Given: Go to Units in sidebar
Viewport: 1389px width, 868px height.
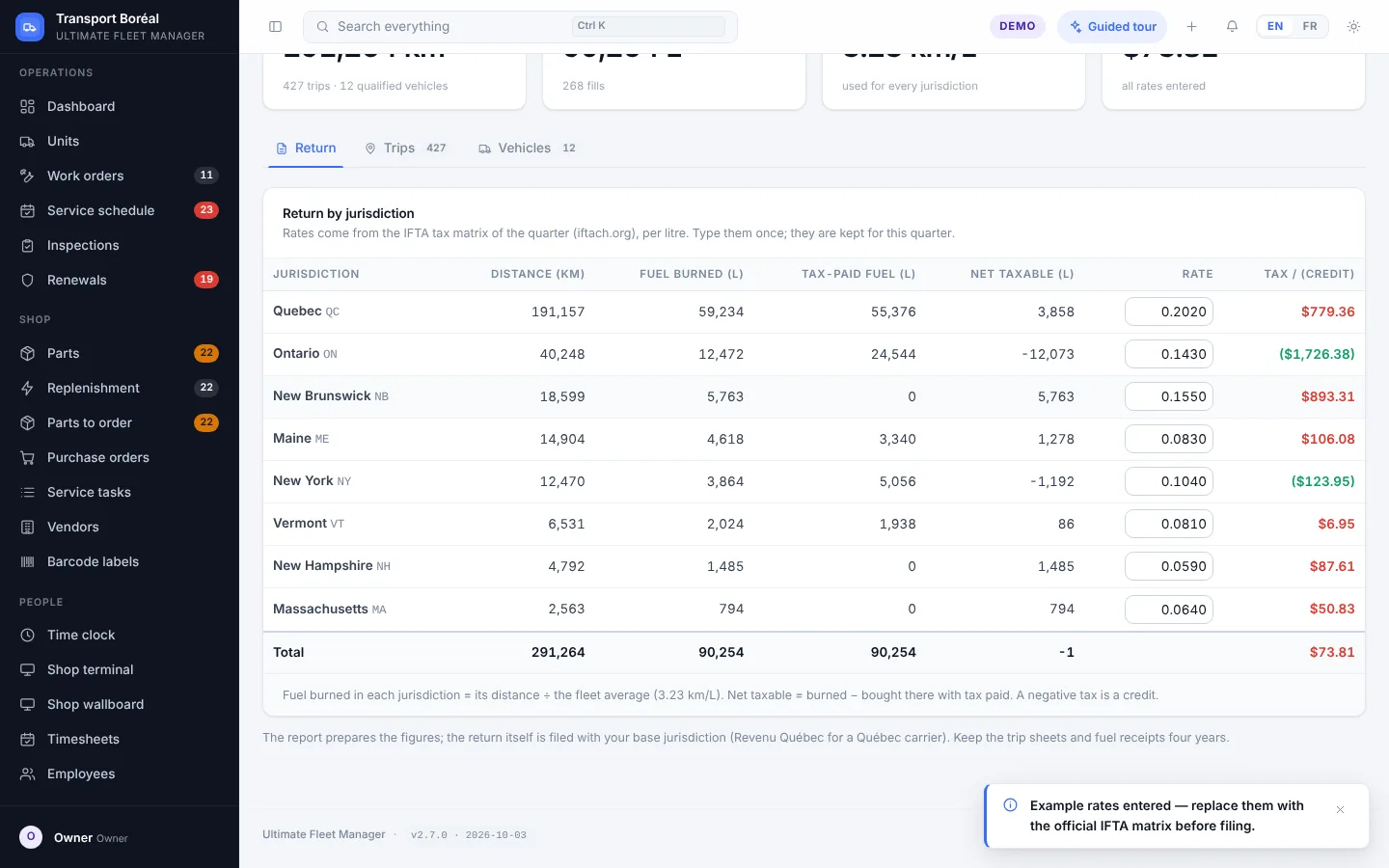Looking at the screenshot, I should pos(120,141).
